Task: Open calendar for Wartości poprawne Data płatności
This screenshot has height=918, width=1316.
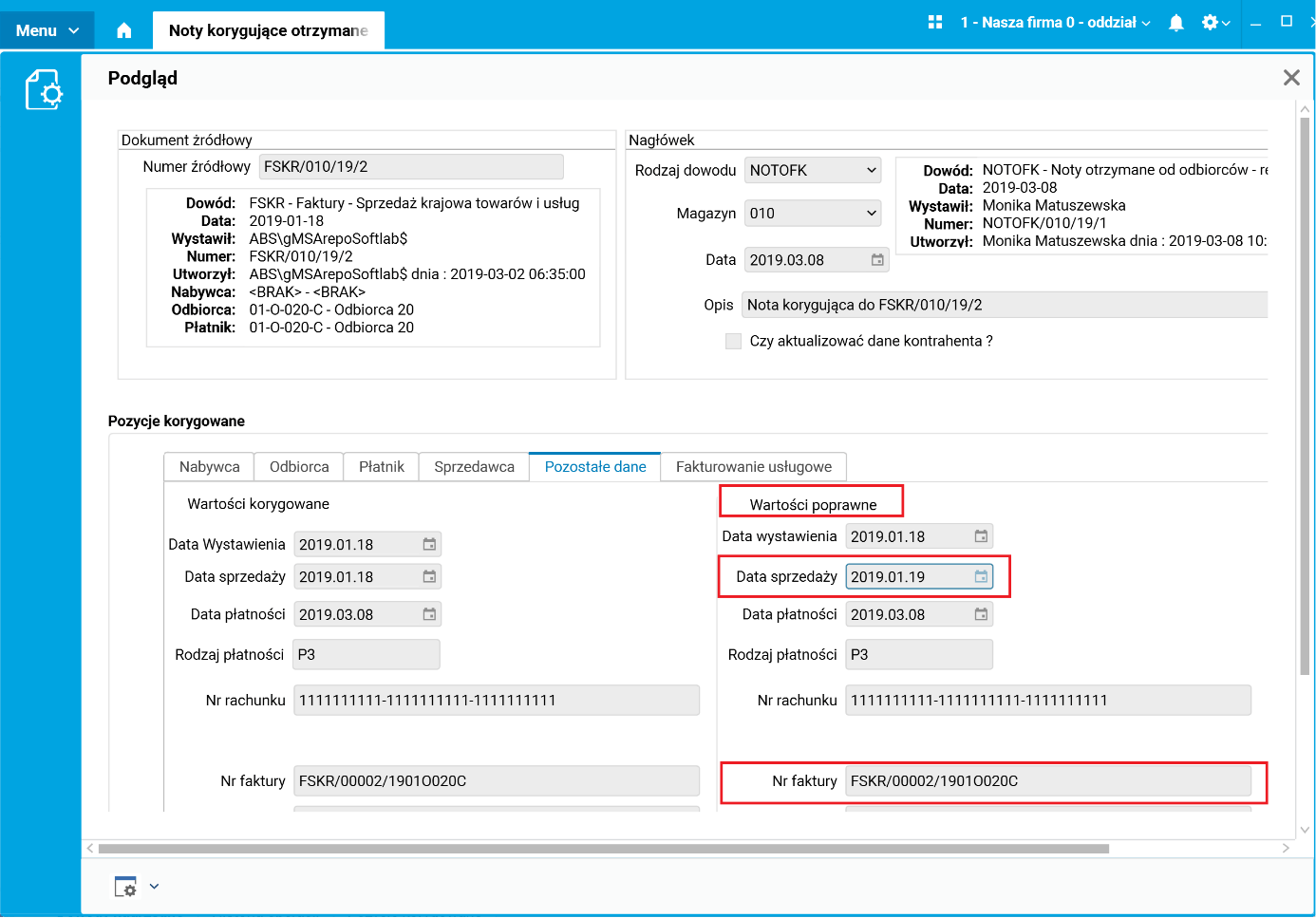Action: tap(981, 614)
